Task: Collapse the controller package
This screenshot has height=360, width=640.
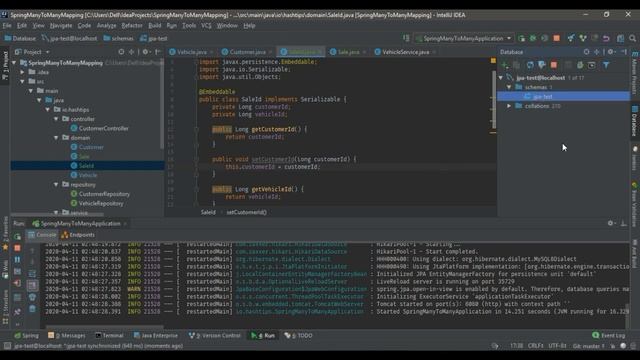Action: tap(56, 119)
